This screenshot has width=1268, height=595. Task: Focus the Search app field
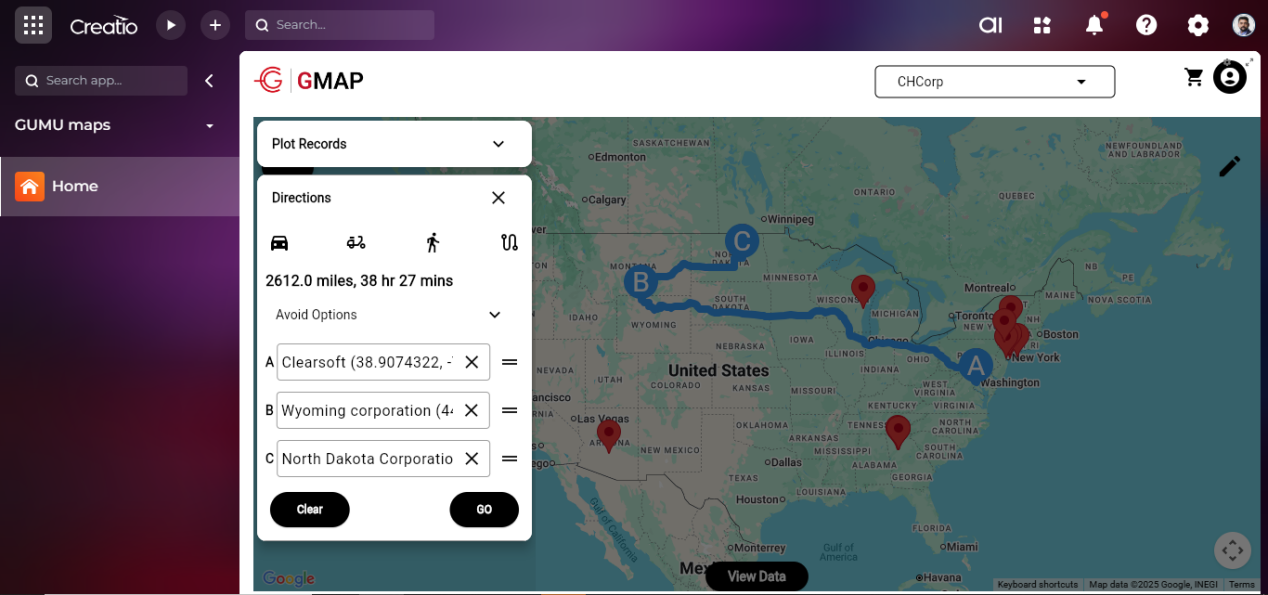click(x=101, y=81)
